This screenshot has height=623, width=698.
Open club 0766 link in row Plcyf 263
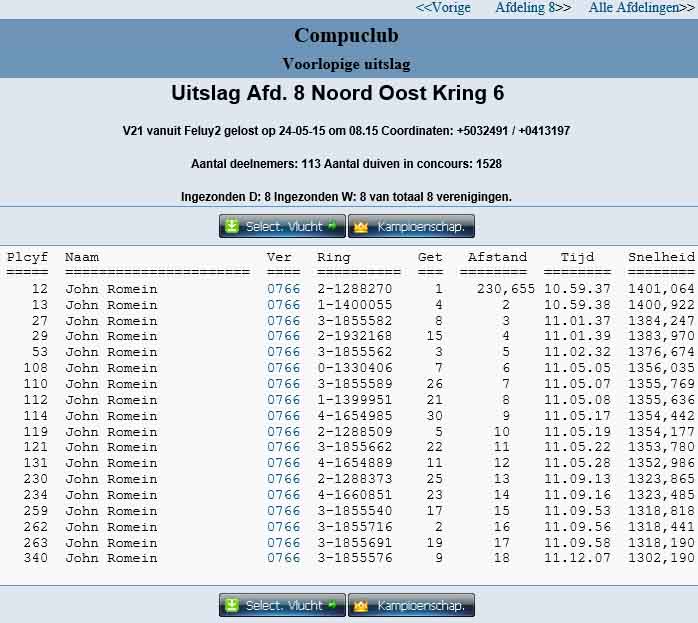click(x=284, y=543)
